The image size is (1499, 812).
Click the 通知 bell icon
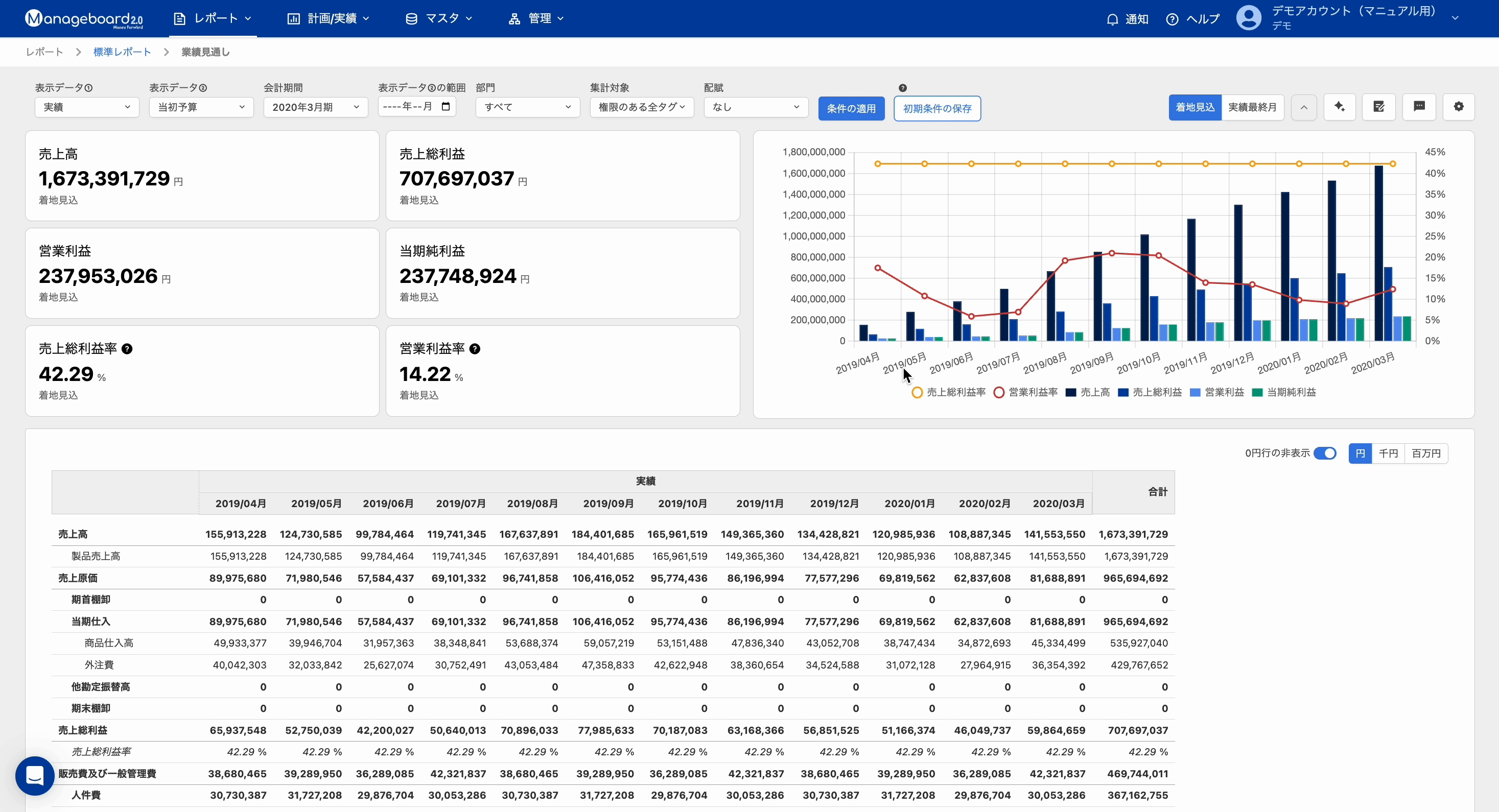tap(1112, 19)
